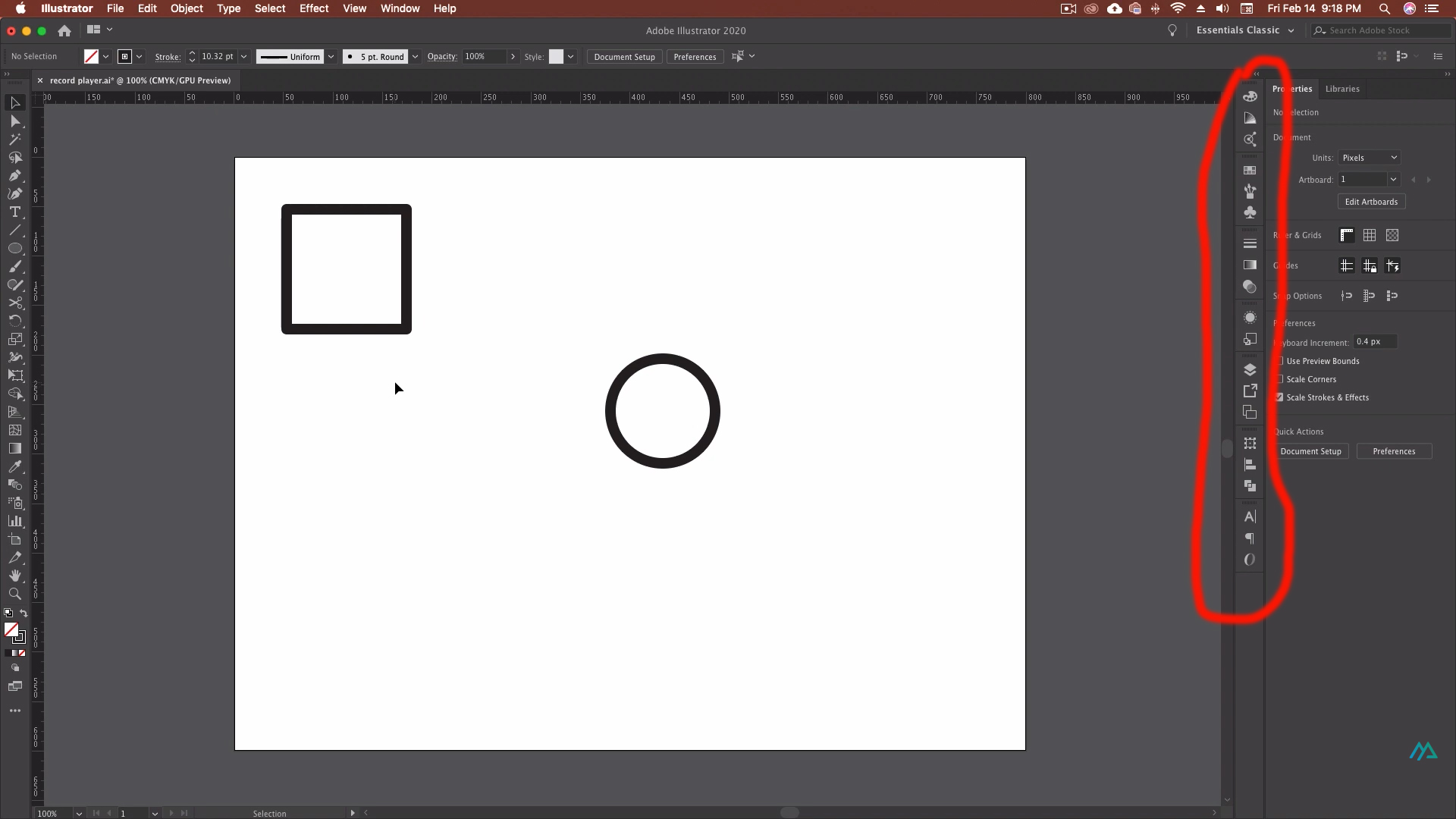1456x819 pixels.
Task: Switch to the Libraries tab
Action: 1342,89
